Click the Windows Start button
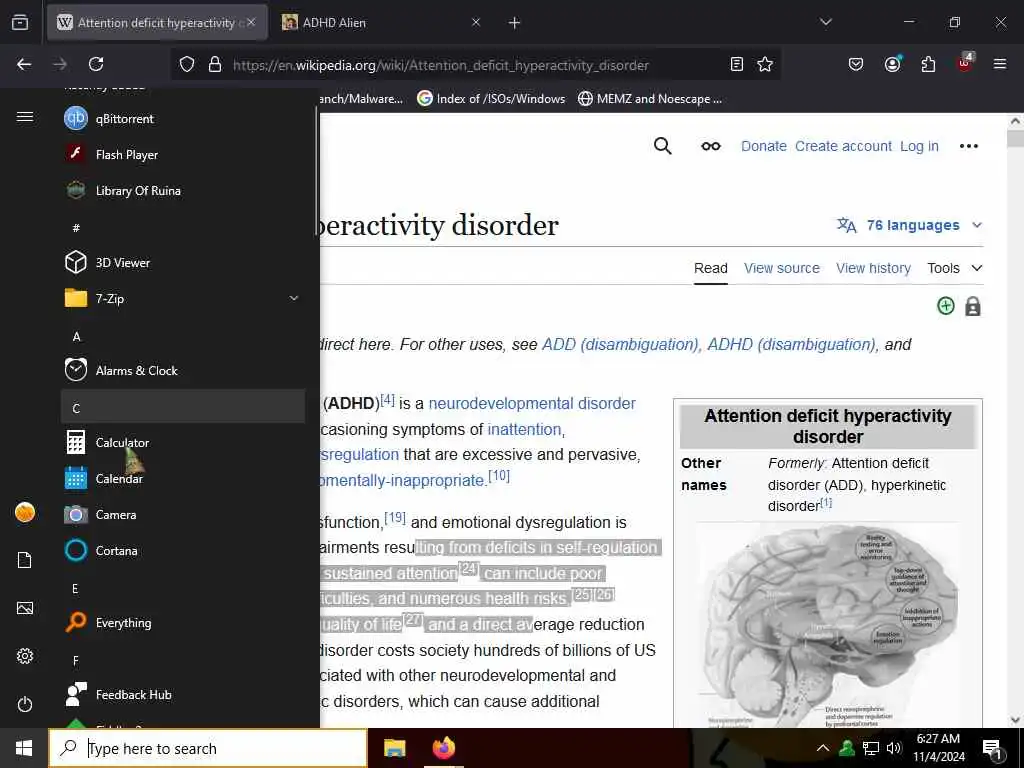1024x768 pixels. (24, 748)
